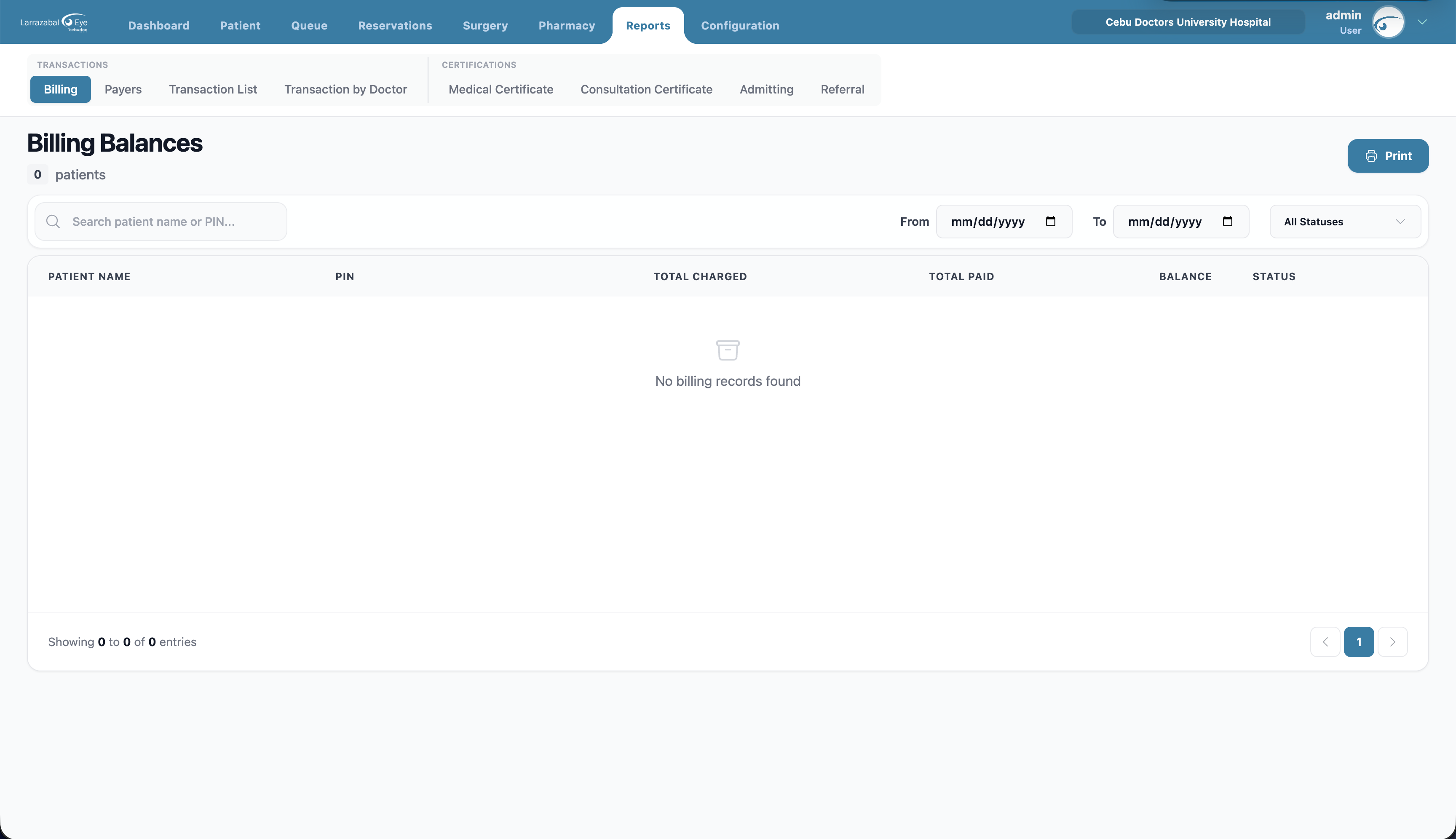Click the admin username label
Screen dimensions: 1456x839
pyautogui.click(x=1343, y=16)
